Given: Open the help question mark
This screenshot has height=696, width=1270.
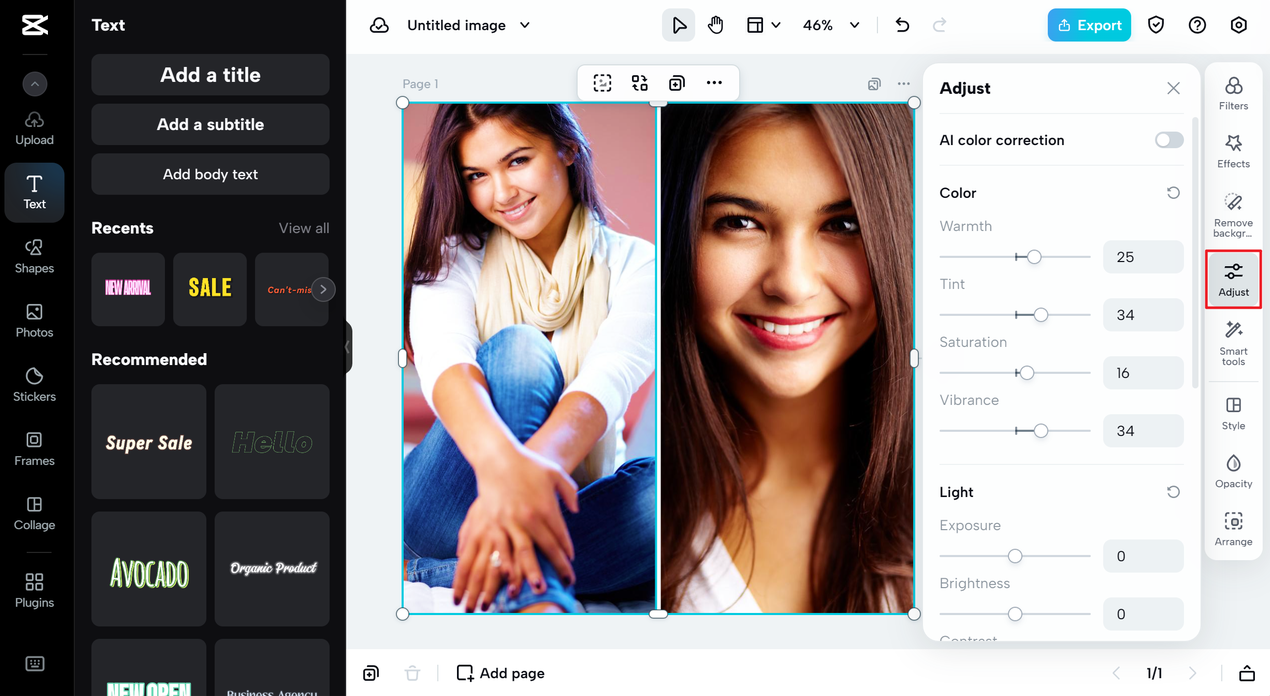Looking at the screenshot, I should click(x=1197, y=25).
